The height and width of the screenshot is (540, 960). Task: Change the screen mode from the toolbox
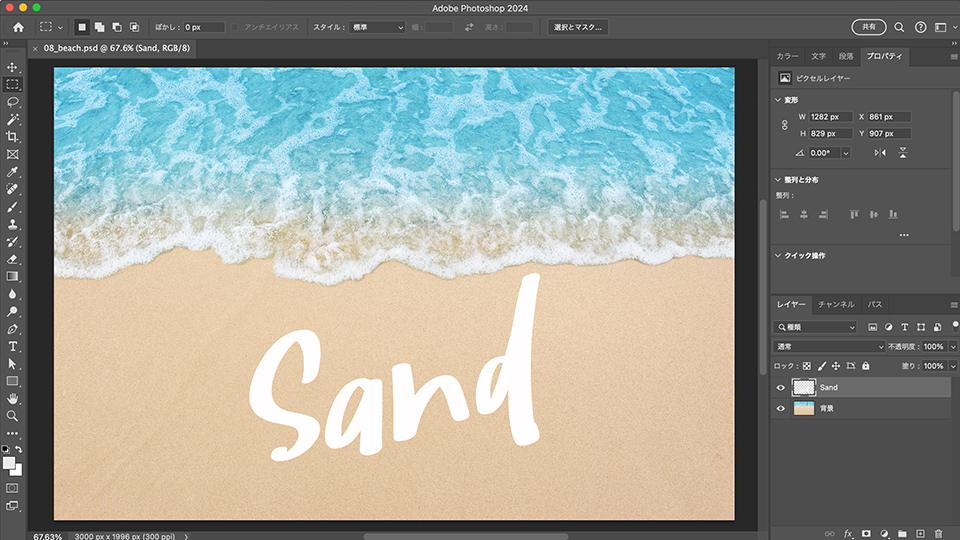coord(12,506)
